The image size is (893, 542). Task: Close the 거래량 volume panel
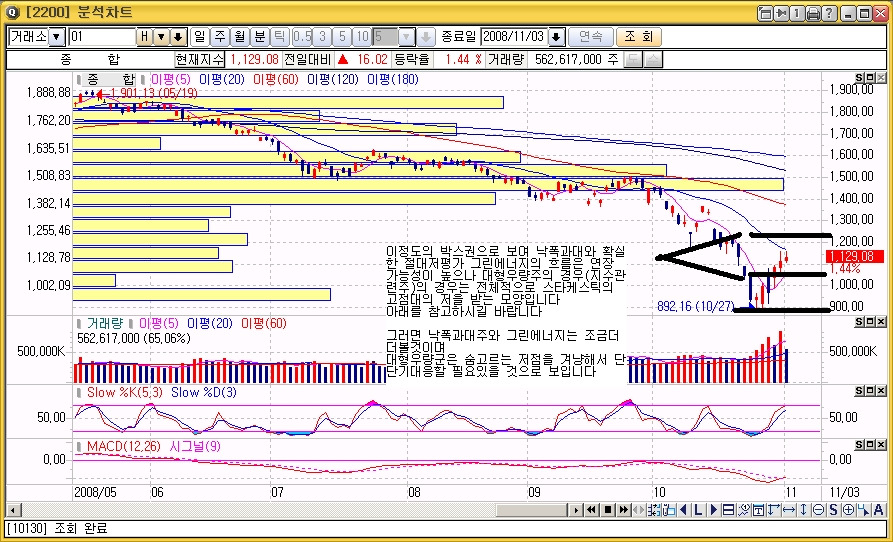(x=881, y=322)
